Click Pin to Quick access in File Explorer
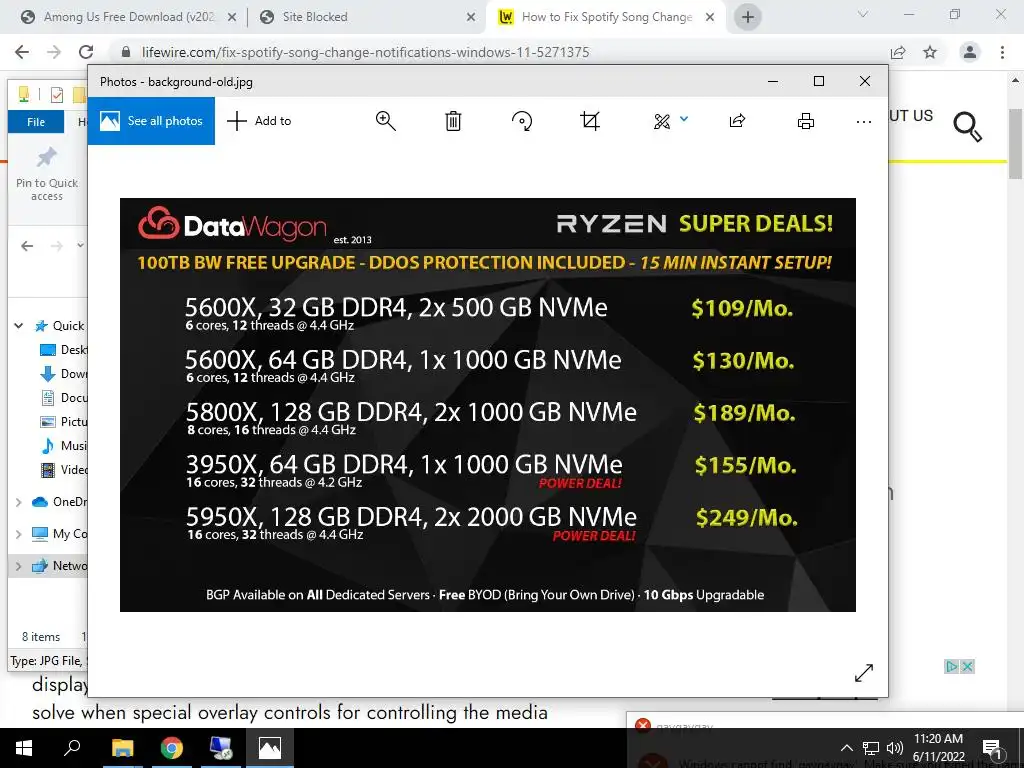This screenshot has width=1024, height=768. pyautogui.click(x=47, y=174)
